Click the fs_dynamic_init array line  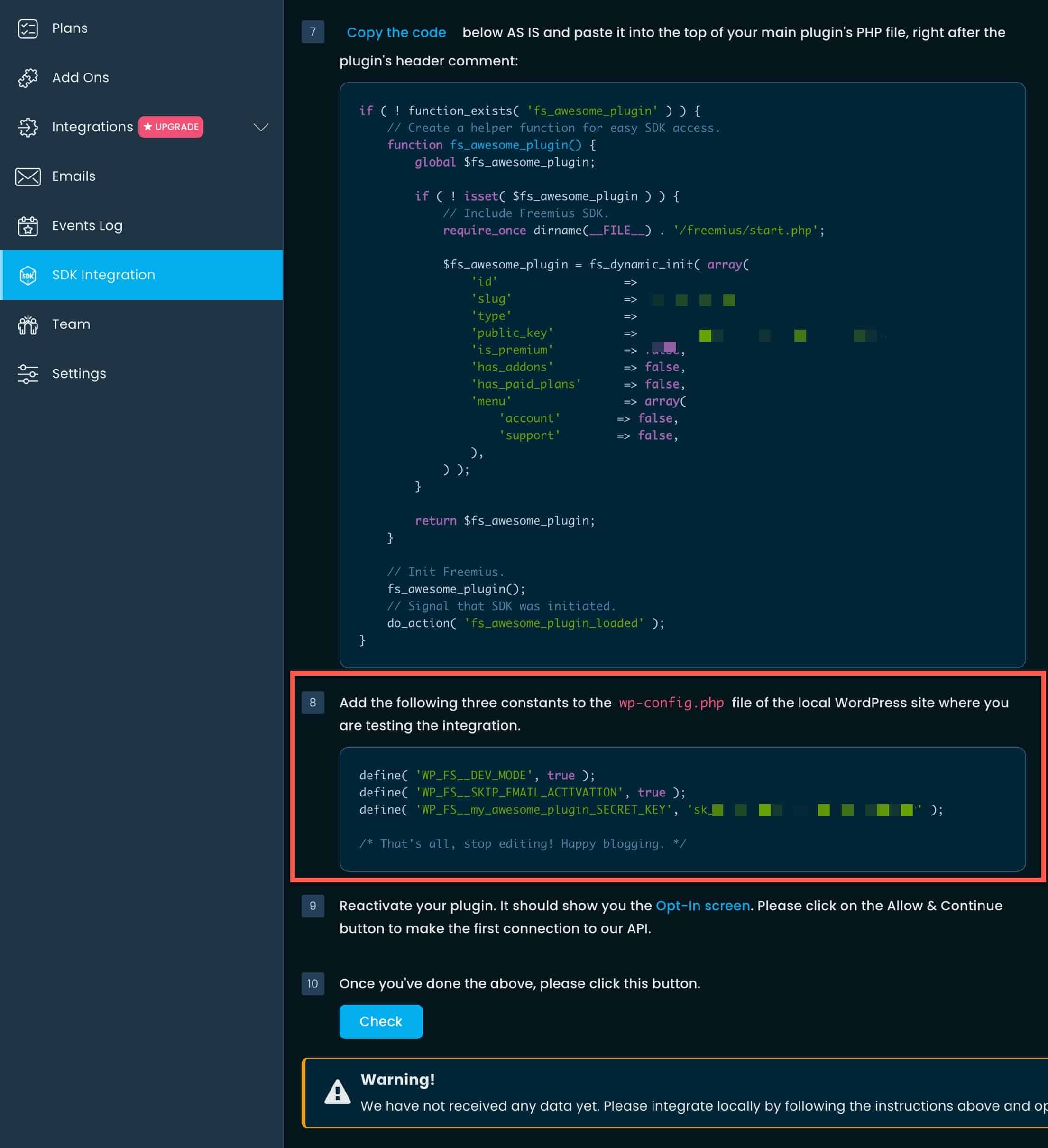(596, 265)
